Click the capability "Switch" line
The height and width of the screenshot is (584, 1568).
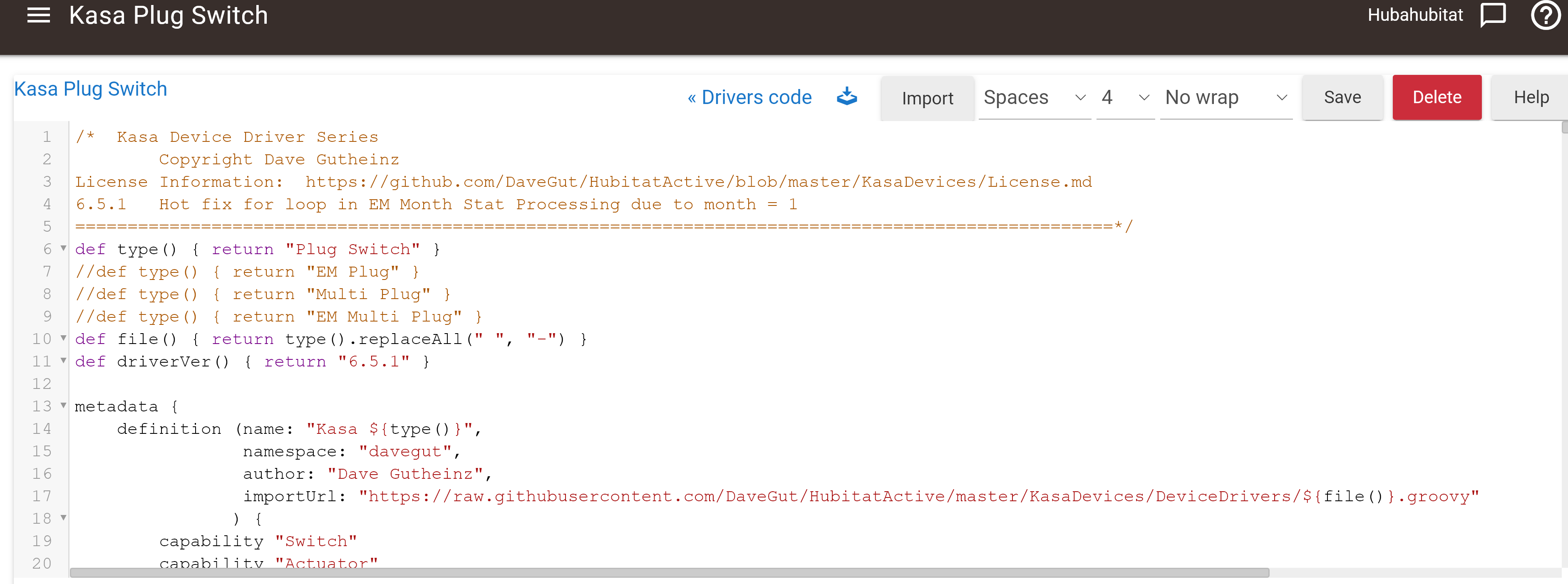[258, 542]
